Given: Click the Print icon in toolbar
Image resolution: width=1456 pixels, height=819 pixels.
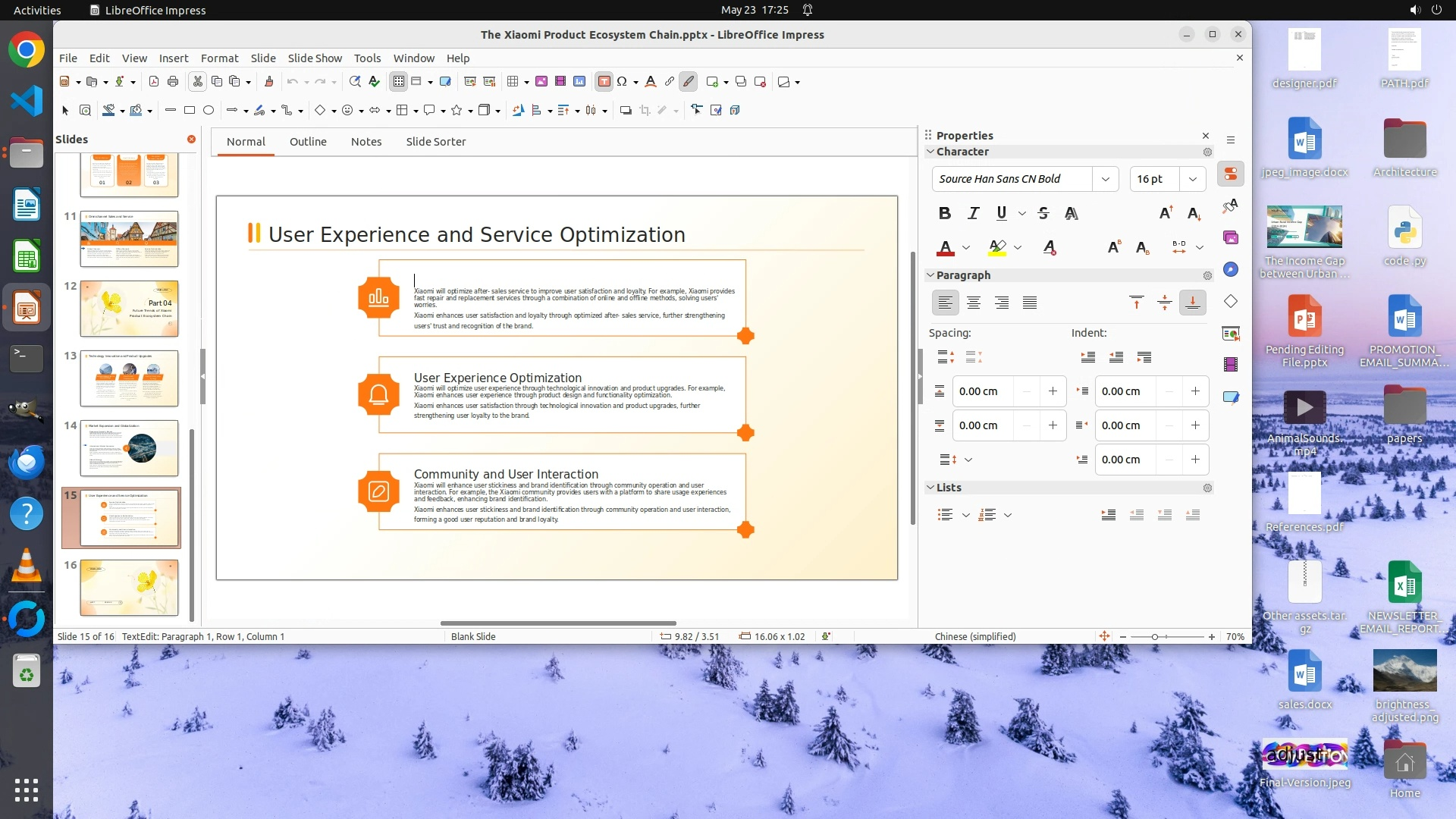Looking at the screenshot, I should pos(173,82).
